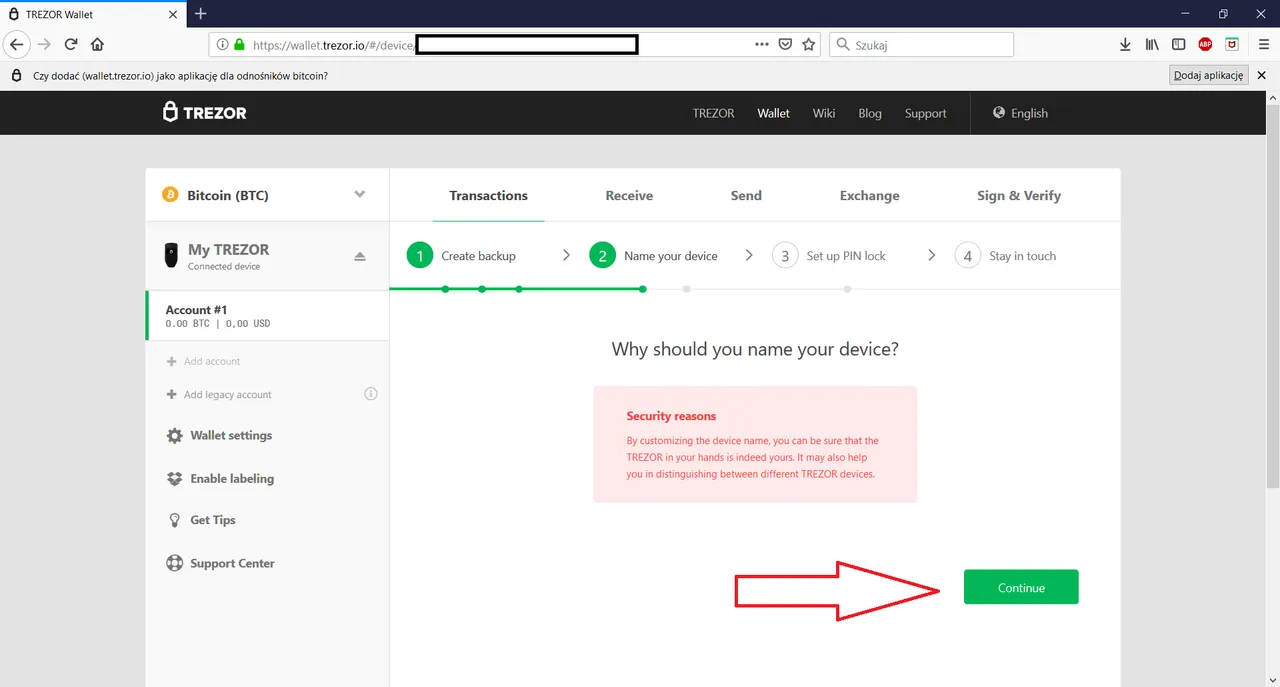The width and height of the screenshot is (1280, 687).
Task: Open Blog from the top navigation
Action: click(x=870, y=113)
